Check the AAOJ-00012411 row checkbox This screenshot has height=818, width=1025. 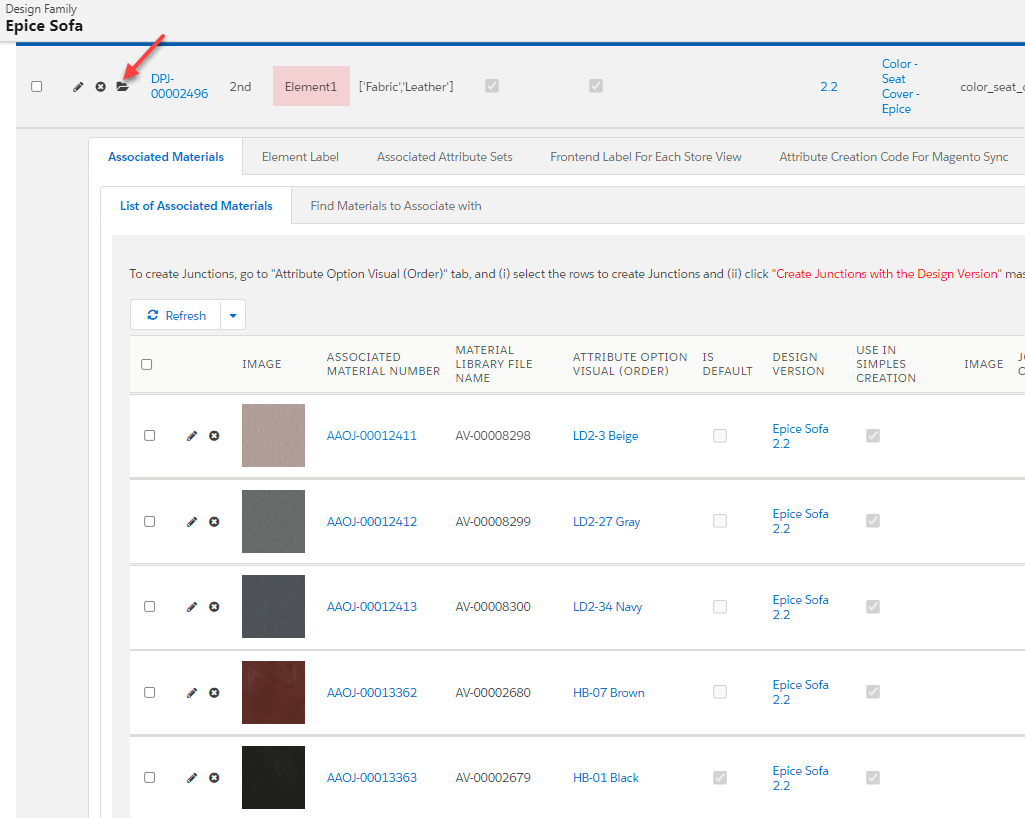pyautogui.click(x=150, y=435)
